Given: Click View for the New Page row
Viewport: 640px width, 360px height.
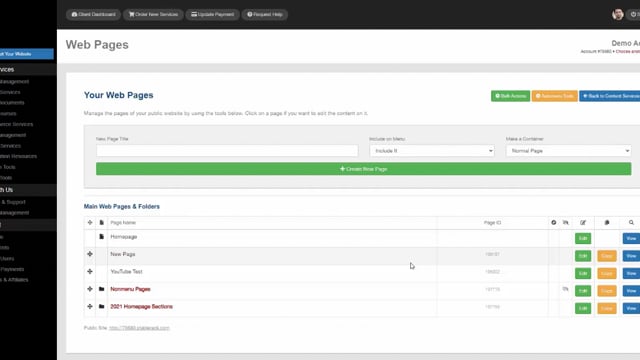Looking at the screenshot, I should tap(631, 256).
